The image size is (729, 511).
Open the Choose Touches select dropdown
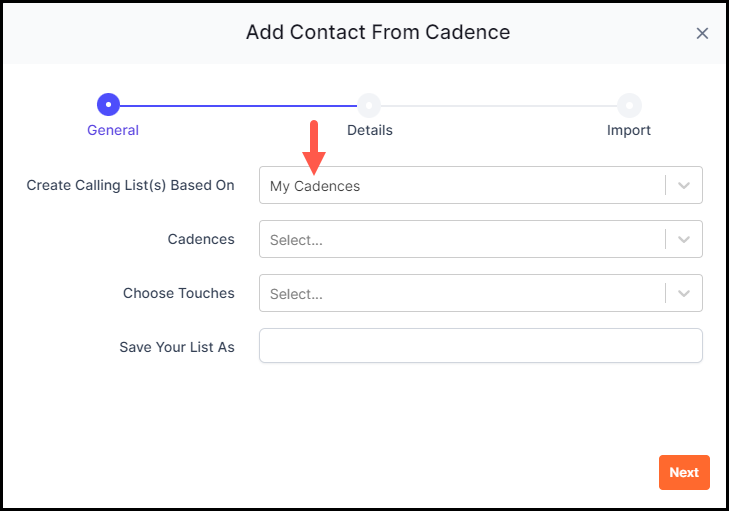pyautogui.click(x=481, y=293)
